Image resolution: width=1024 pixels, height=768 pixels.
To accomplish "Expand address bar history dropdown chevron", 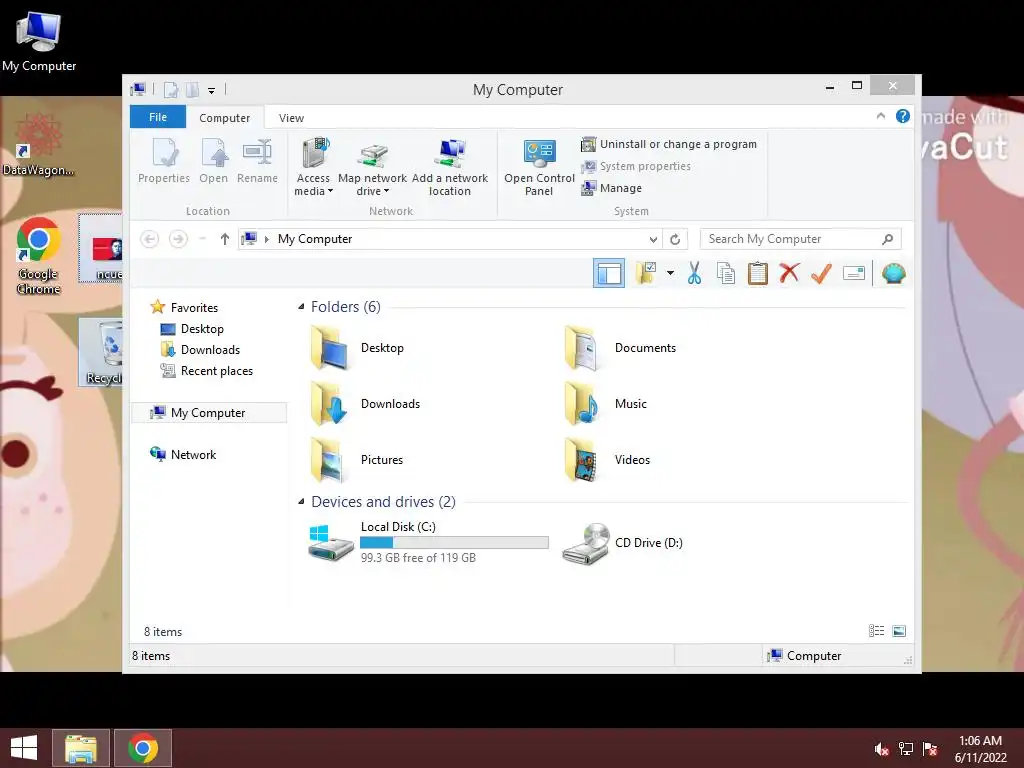I will tap(653, 240).
